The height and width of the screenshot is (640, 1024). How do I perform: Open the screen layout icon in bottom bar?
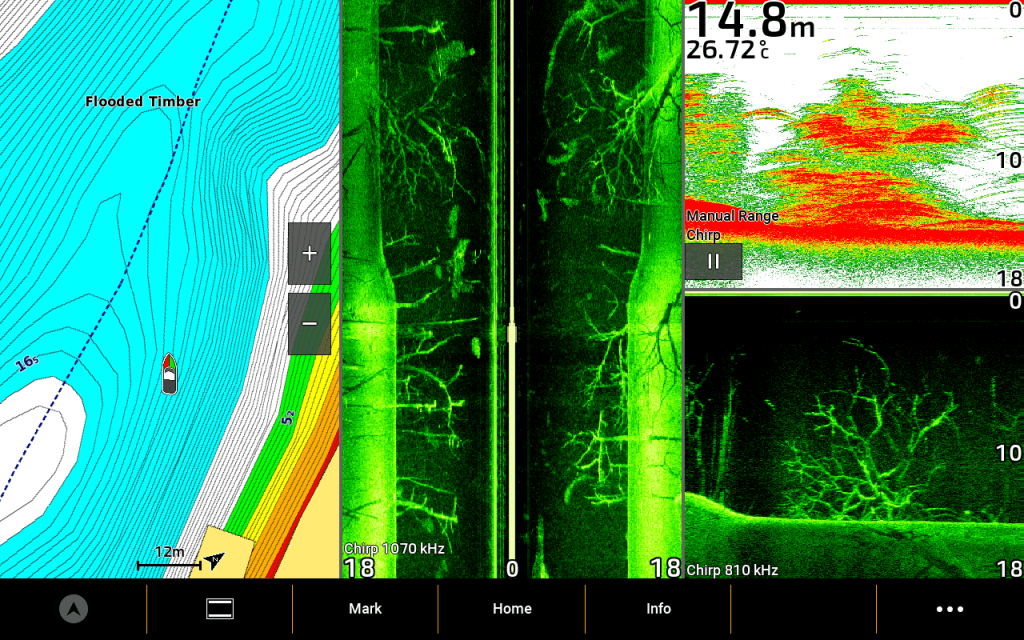coord(220,609)
